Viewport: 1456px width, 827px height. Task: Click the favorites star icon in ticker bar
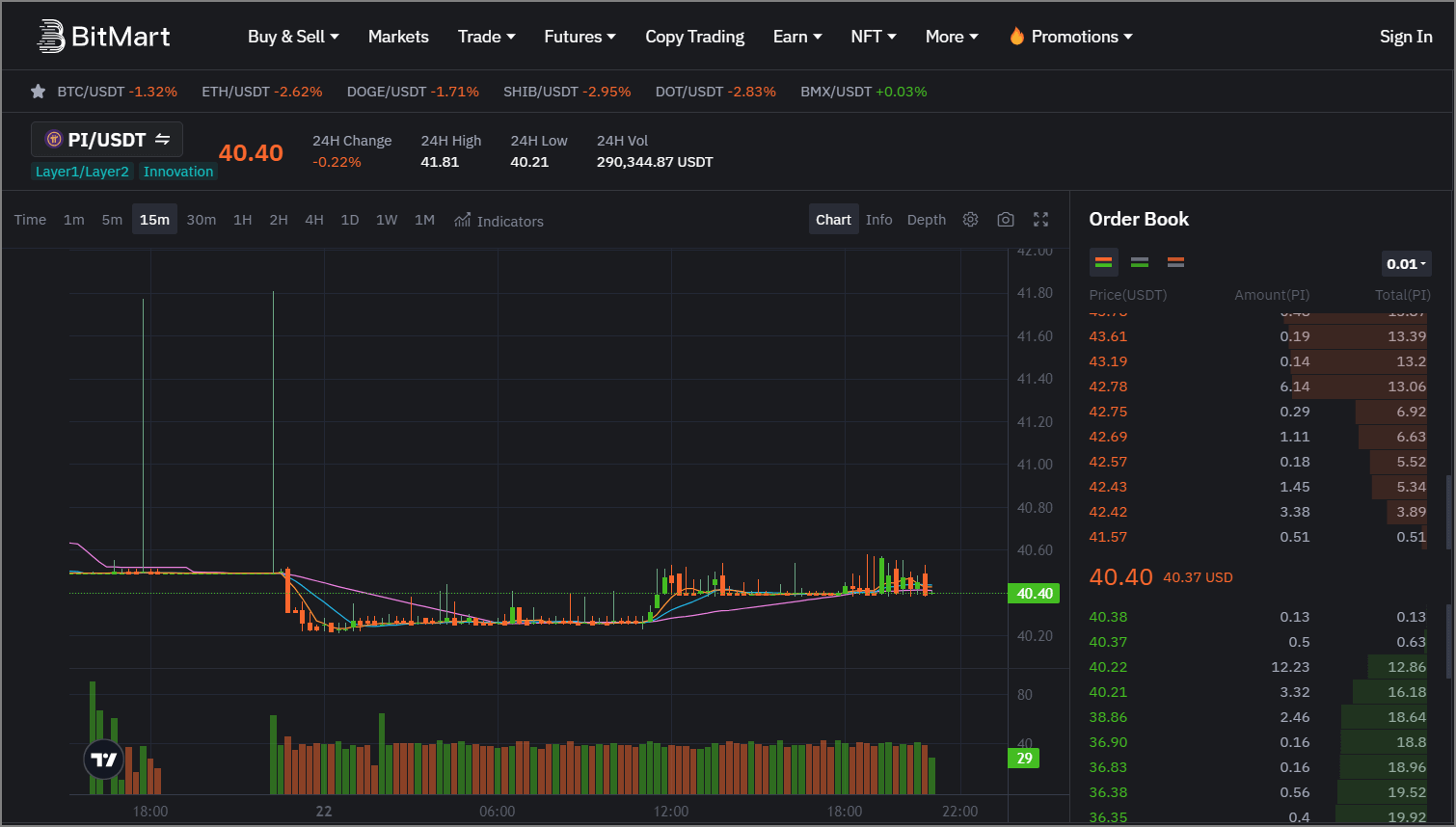(x=38, y=92)
